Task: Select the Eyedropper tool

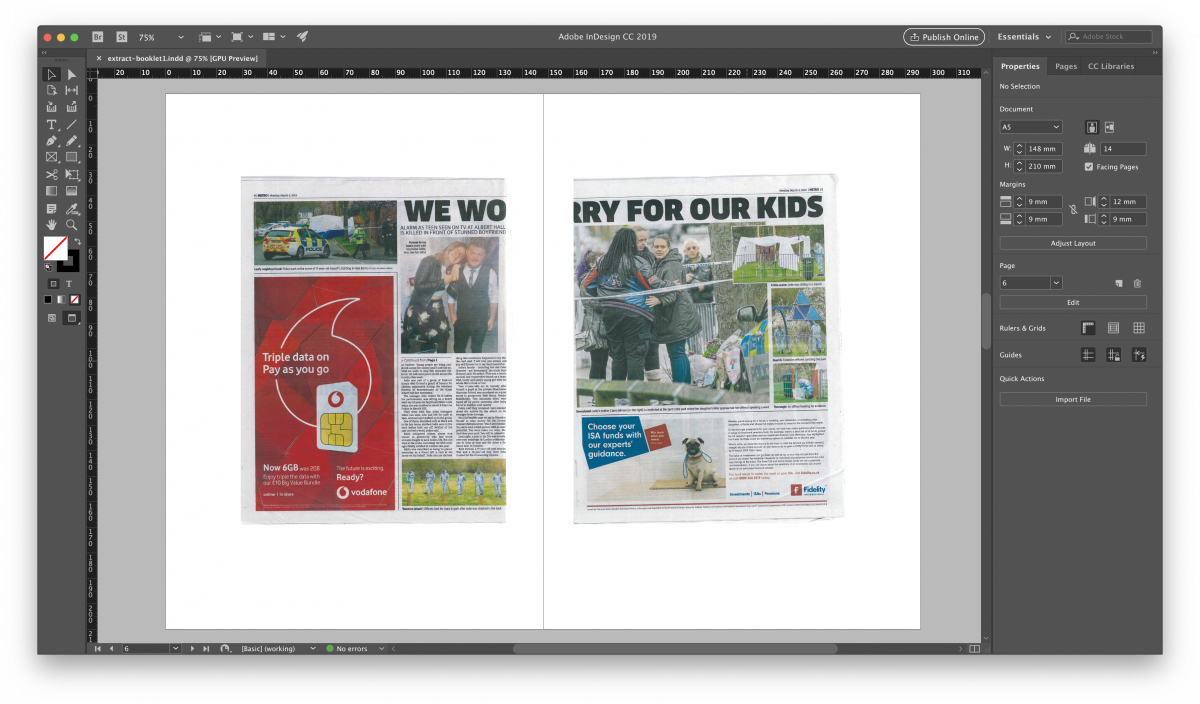Action: pyautogui.click(x=72, y=208)
